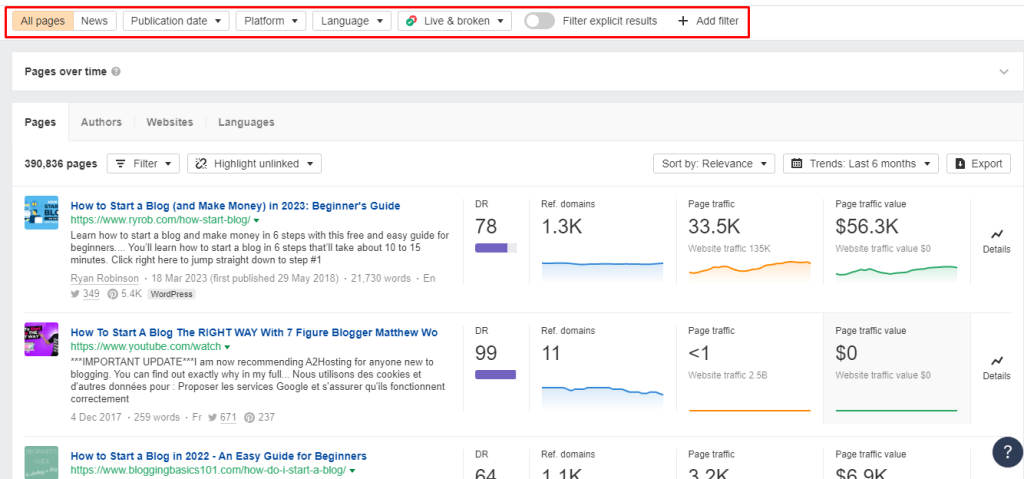Click Twitter icon beside 349 shares
This screenshot has width=1024, height=479.
[75, 294]
